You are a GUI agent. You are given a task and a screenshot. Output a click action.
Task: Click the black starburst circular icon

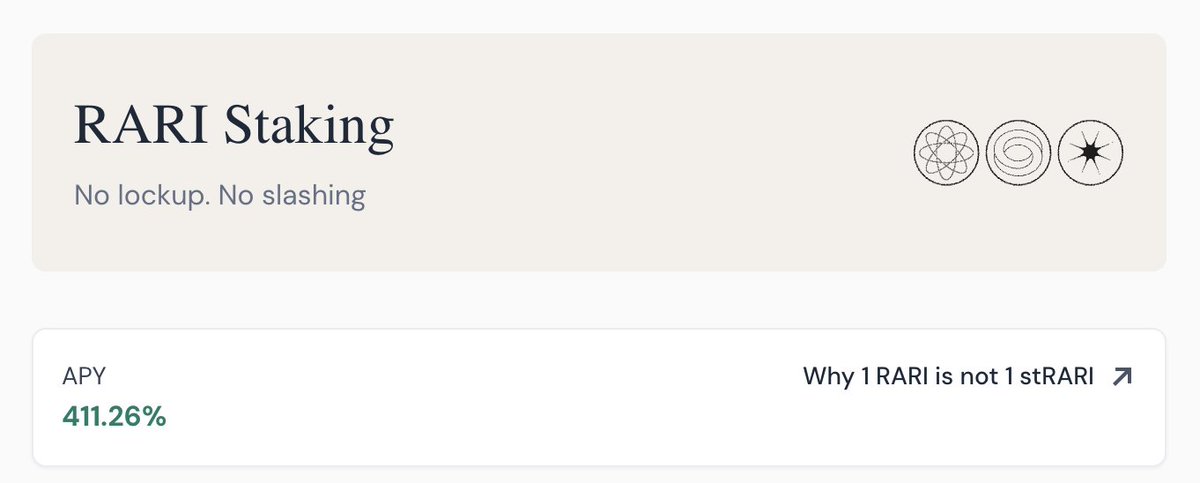click(x=1090, y=152)
